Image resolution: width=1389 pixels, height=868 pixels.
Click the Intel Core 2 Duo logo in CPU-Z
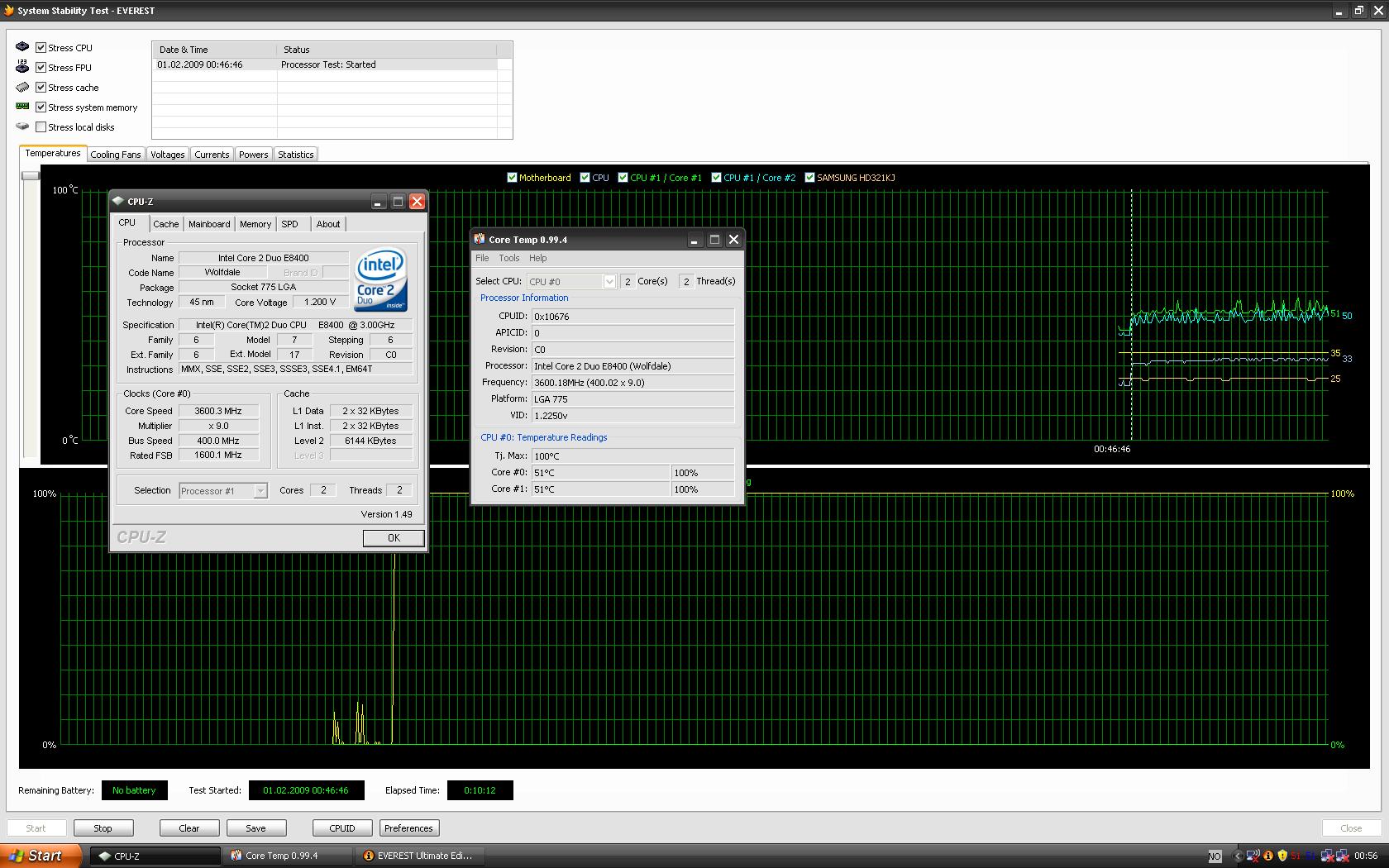tap(381, 281)
